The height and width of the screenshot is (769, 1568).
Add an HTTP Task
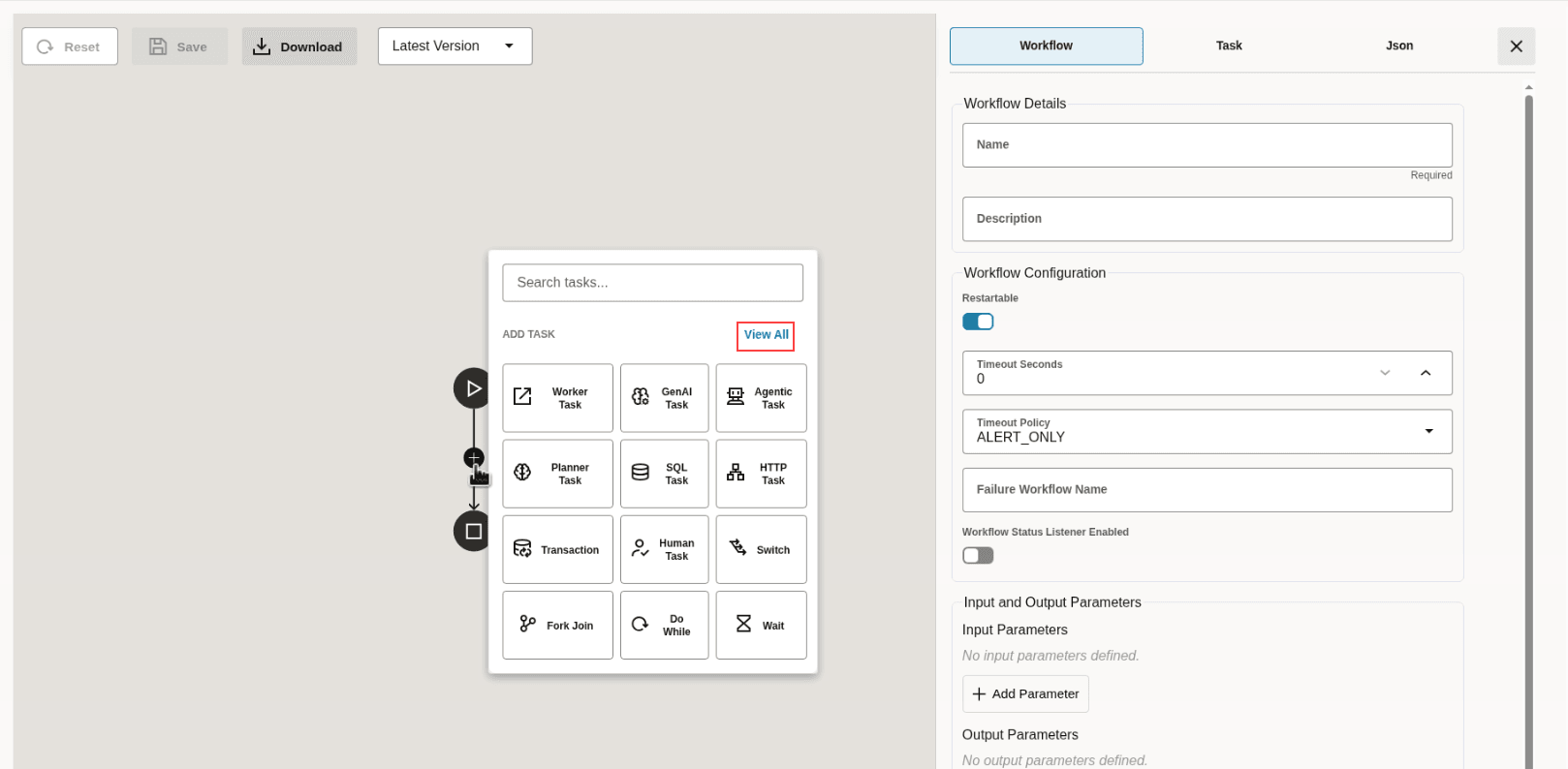[761, 474]
